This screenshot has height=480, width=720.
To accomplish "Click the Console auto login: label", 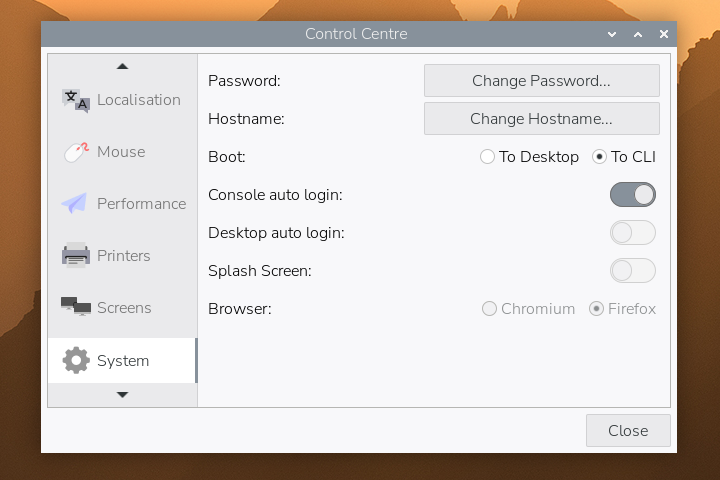I will (276, 195).
